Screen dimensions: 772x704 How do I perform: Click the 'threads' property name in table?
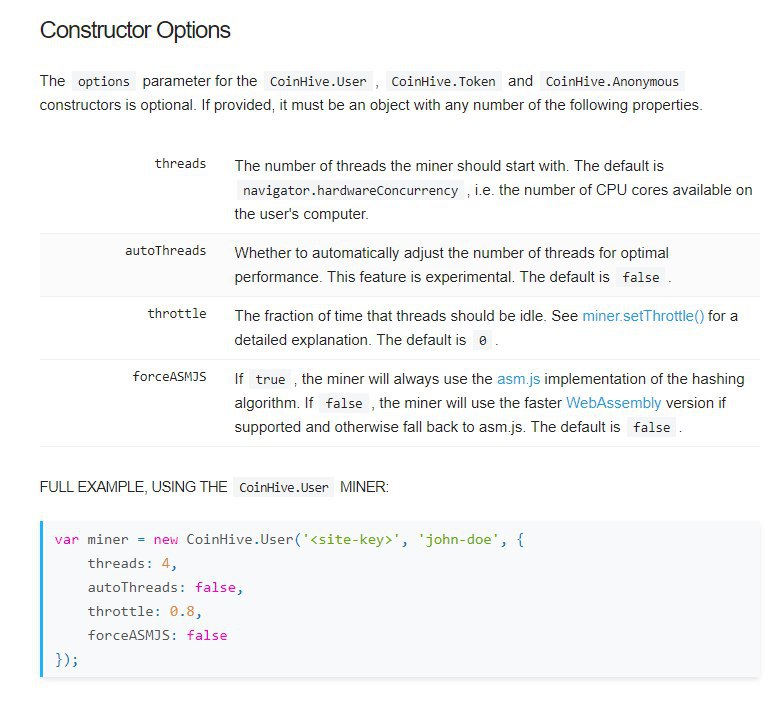[x=180, y=164]
